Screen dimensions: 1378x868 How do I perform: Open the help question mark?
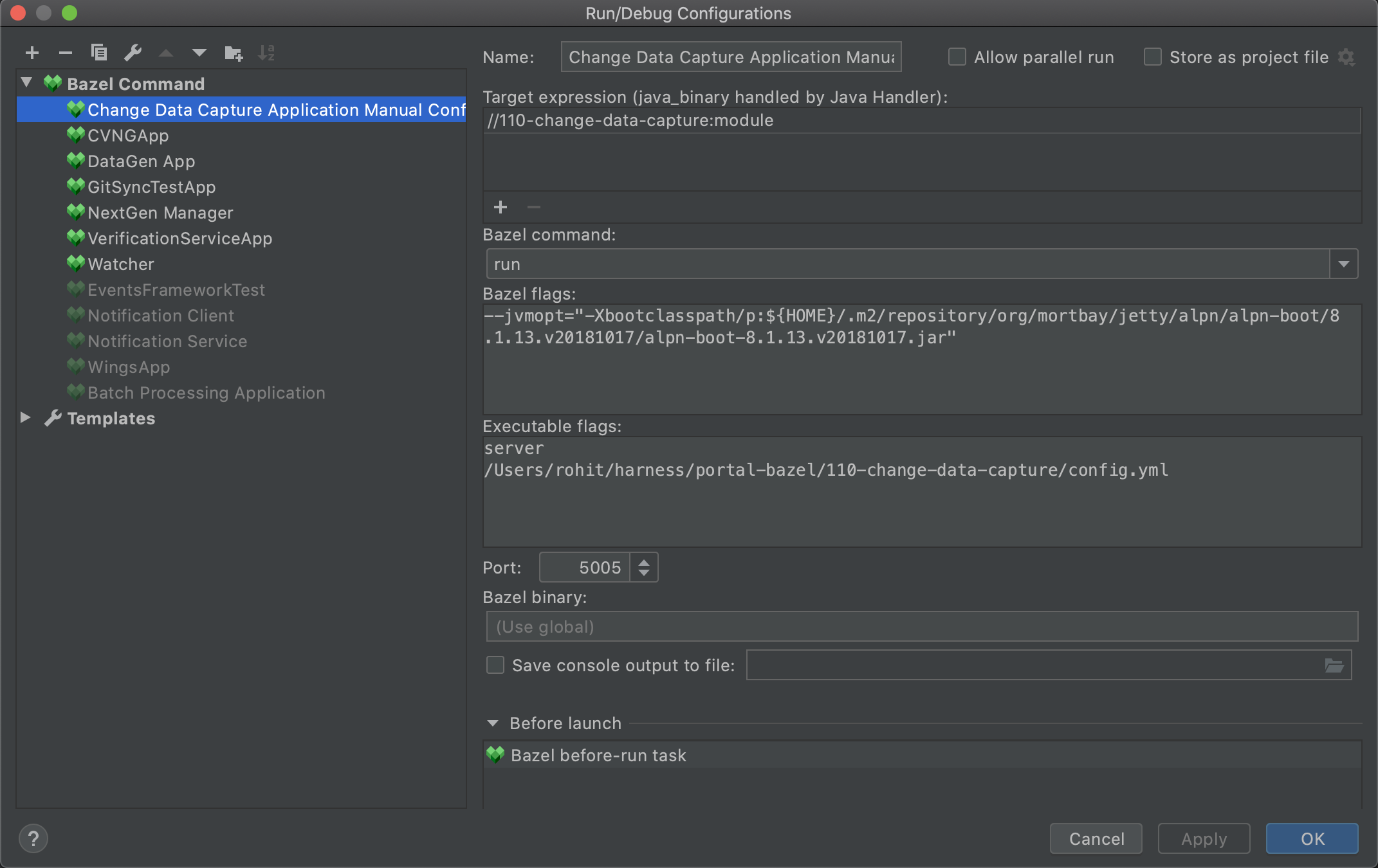[33, 838]
